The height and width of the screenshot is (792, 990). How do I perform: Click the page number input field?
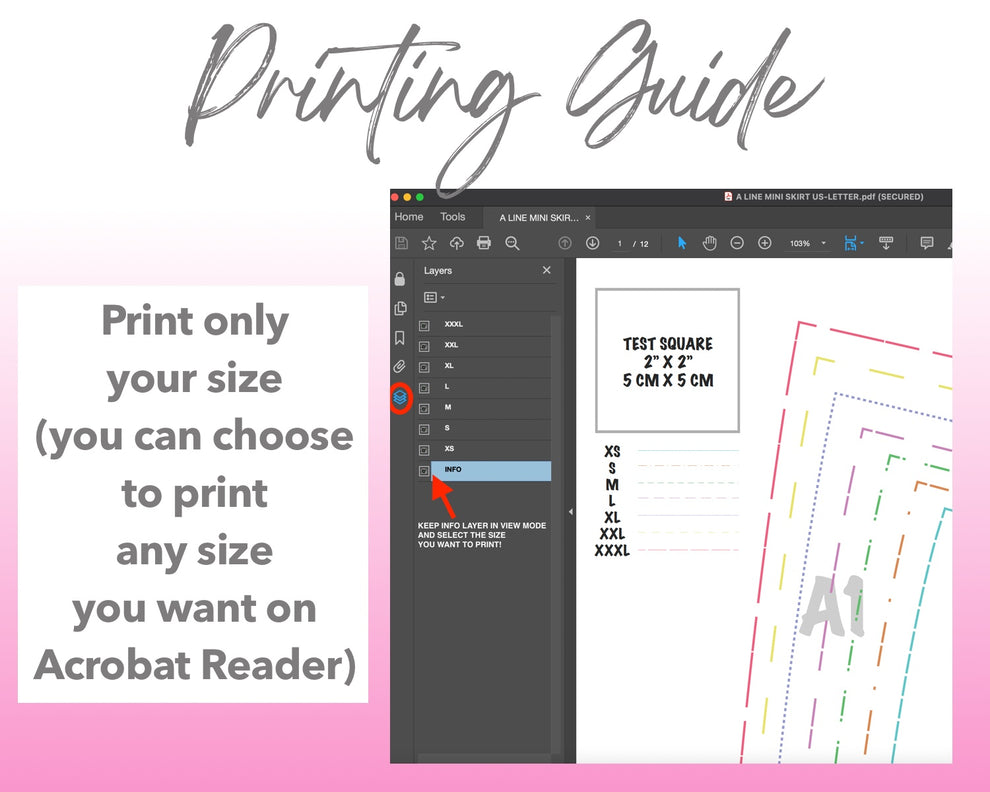(620, 244)
